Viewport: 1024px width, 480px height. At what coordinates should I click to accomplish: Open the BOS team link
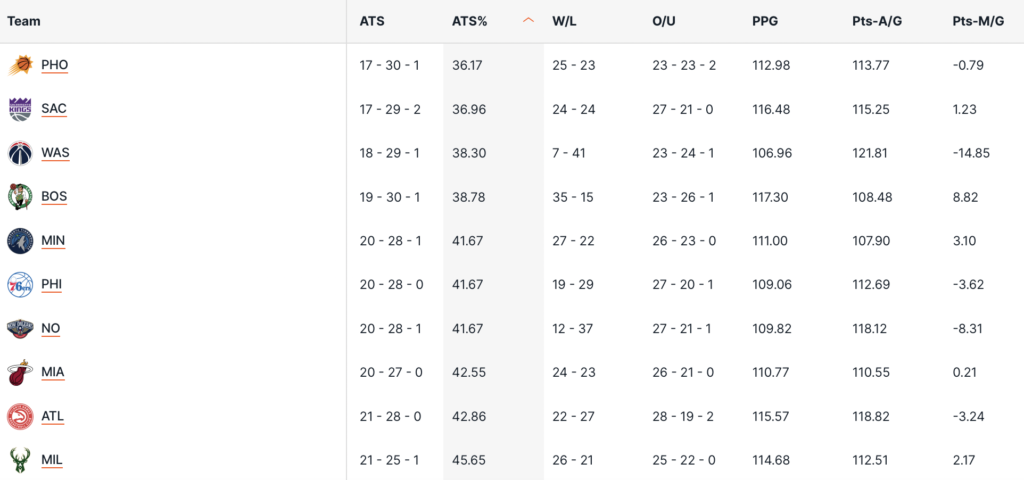54,197
